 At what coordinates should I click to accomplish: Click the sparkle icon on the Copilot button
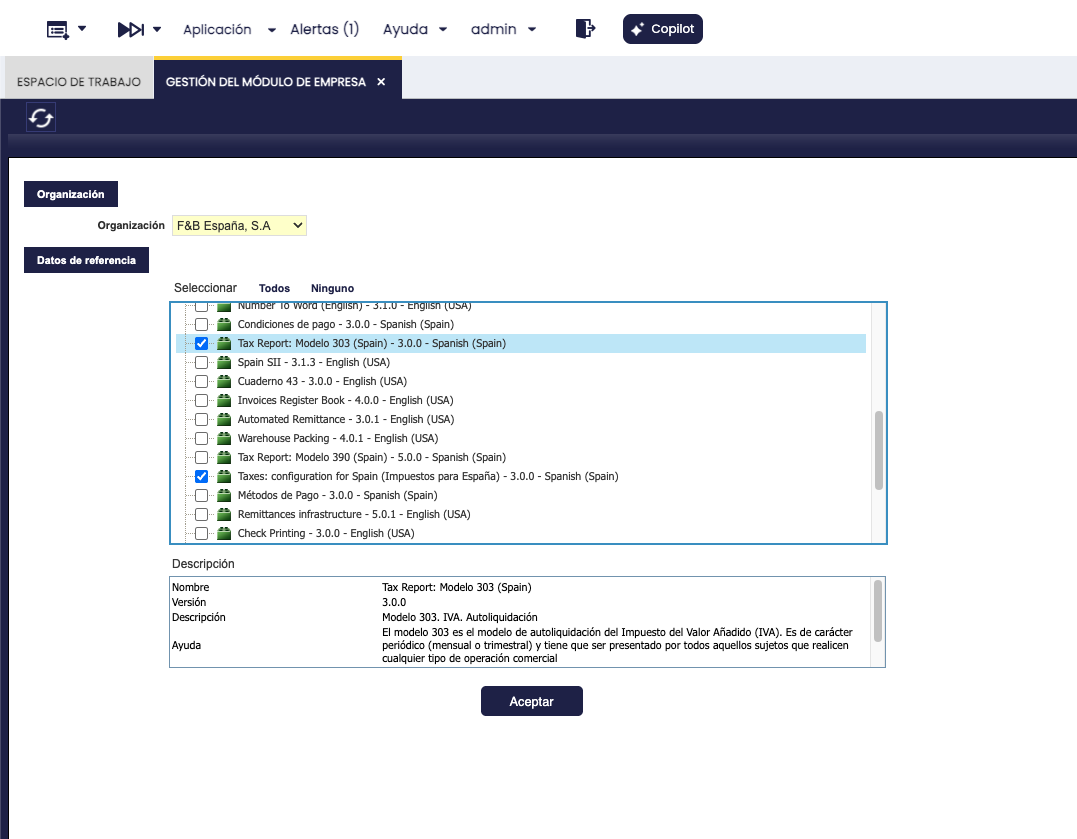pos(637,30)
